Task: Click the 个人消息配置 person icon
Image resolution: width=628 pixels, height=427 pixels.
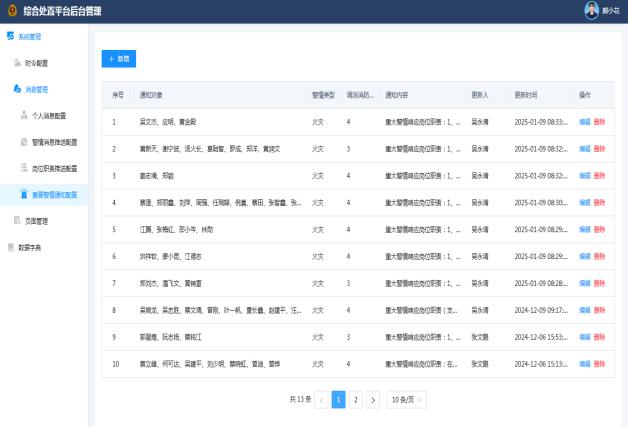Action: tap(24, 115)
